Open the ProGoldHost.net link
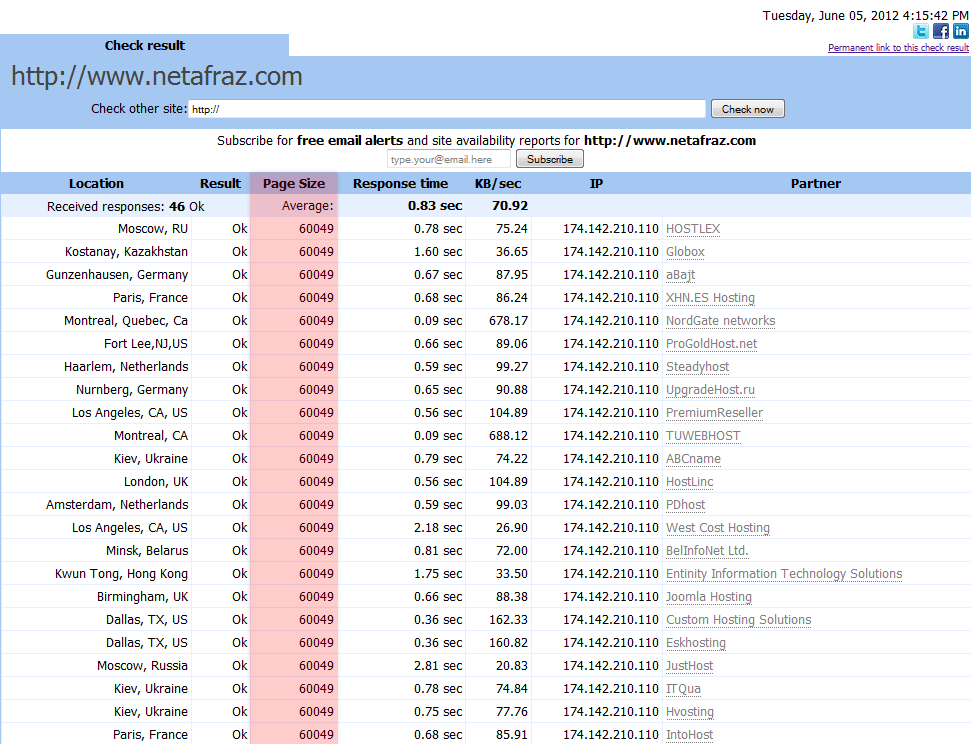The width and height of the screenshot is (971, 744). (712, 343)
